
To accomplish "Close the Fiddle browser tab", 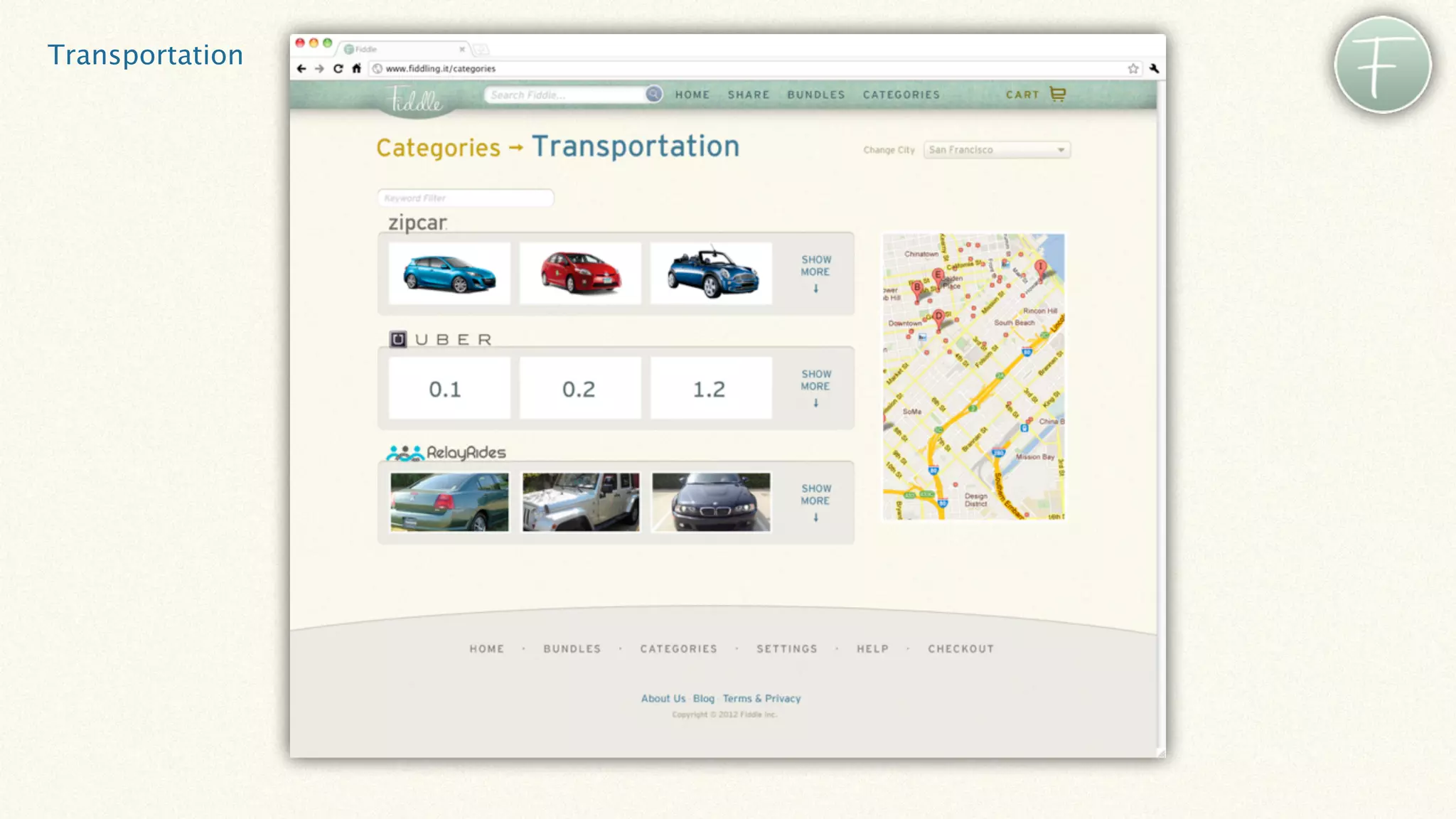I will click(x=462, y=49).
